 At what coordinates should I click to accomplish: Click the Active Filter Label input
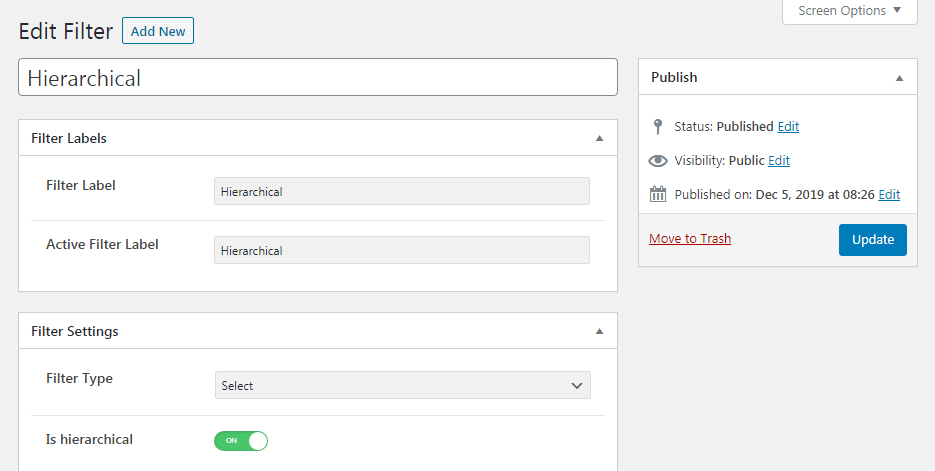(x=402, y=250)
